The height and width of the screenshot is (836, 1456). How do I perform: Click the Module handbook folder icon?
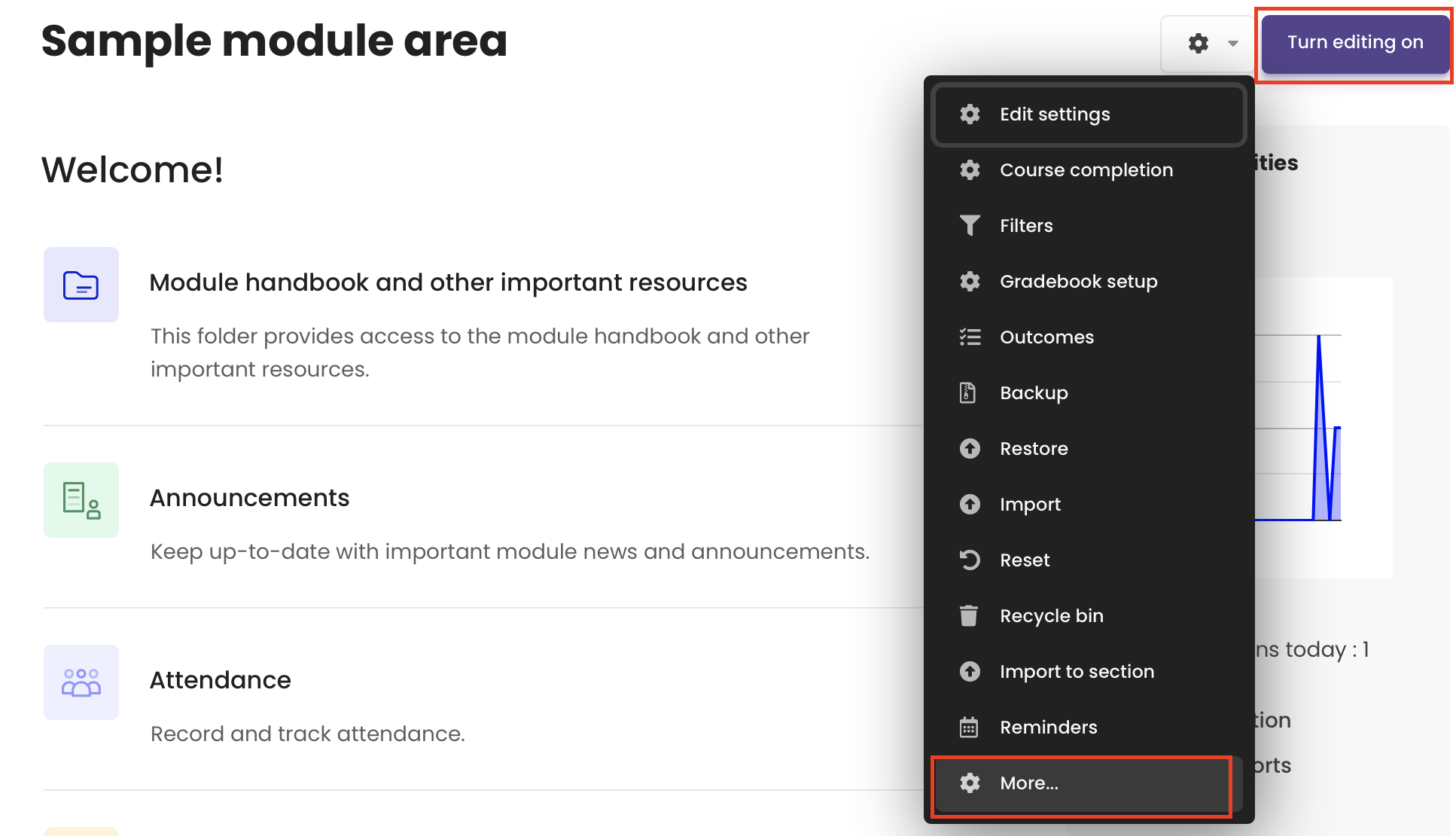81,285
